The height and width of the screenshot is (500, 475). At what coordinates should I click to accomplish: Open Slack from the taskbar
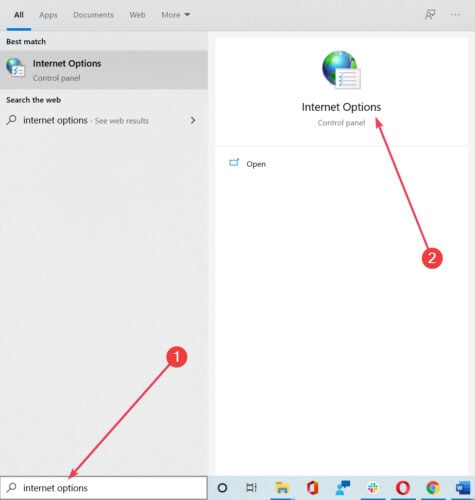point(373,488)
